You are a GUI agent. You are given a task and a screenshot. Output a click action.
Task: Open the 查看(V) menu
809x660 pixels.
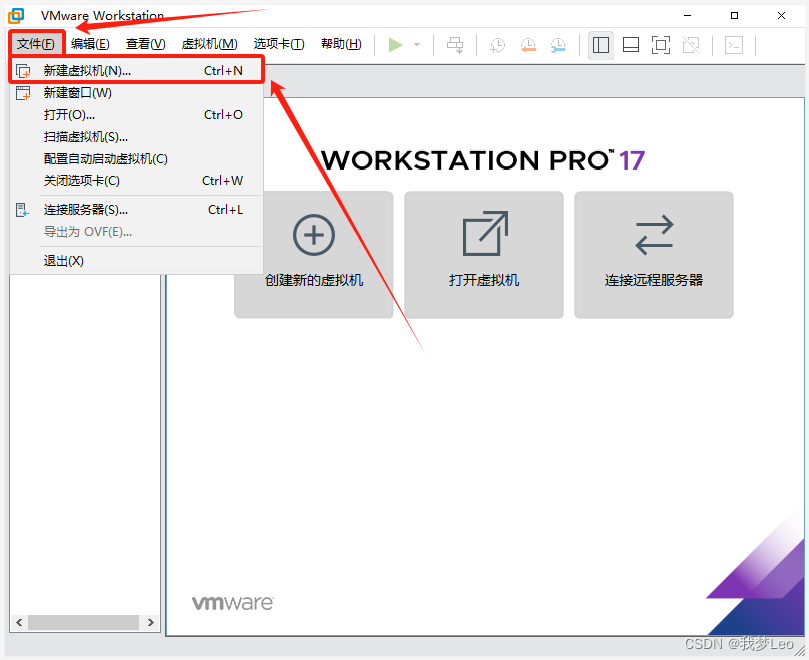click(x=145, y=44)
